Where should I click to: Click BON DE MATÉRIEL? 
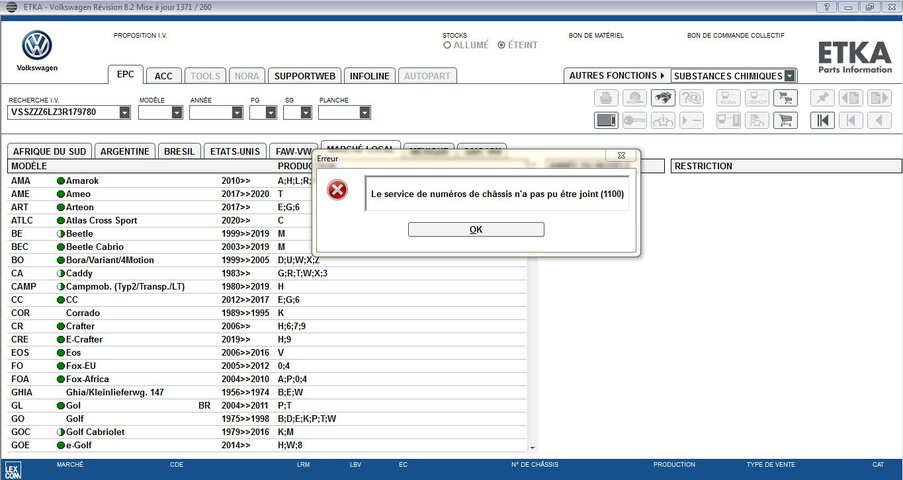pyautogui.click(x=596, y=36)
